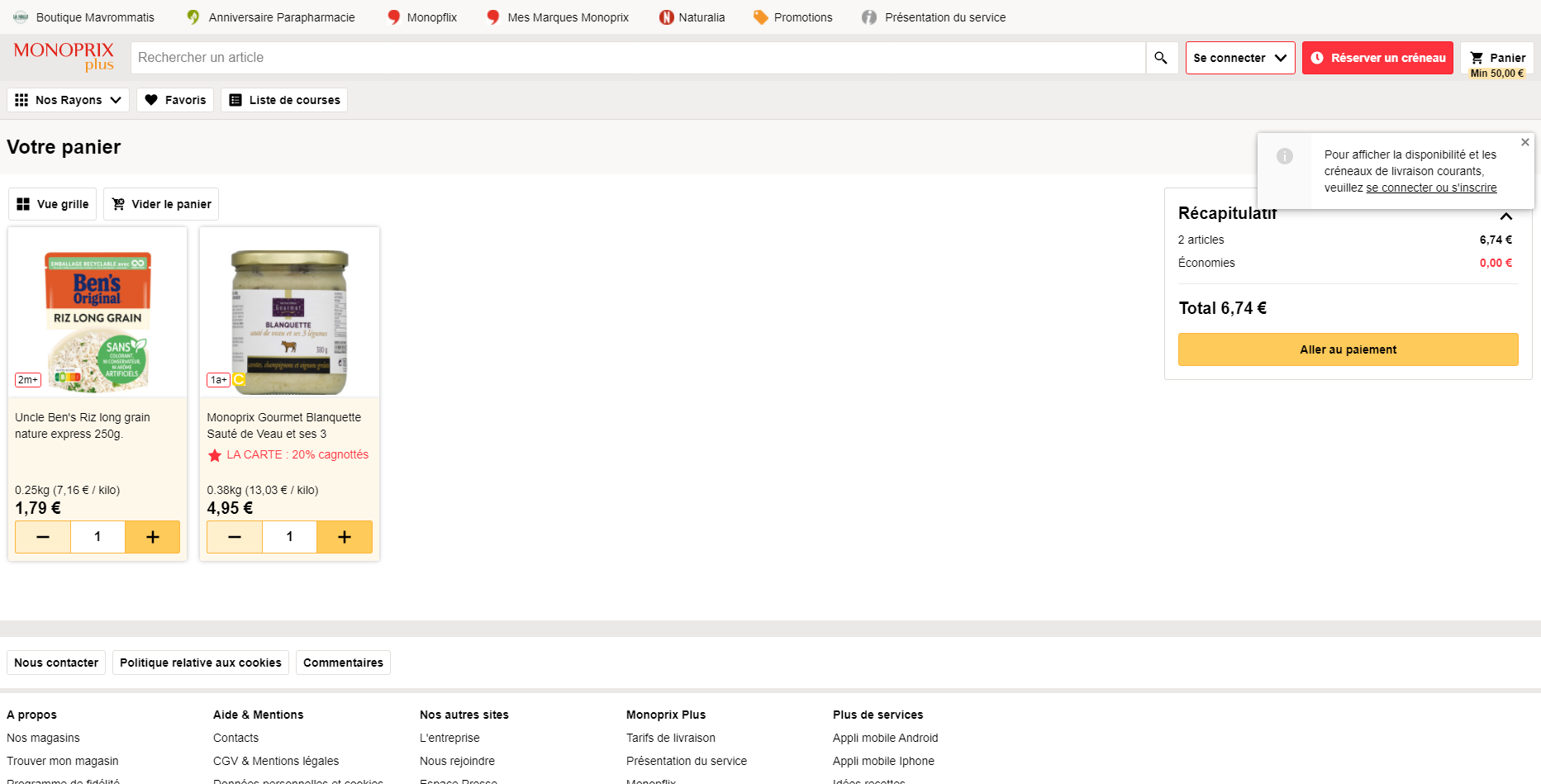Open Contacts footer link
1541x784 pixels.
pyautogui.click(x=235, y=738)
